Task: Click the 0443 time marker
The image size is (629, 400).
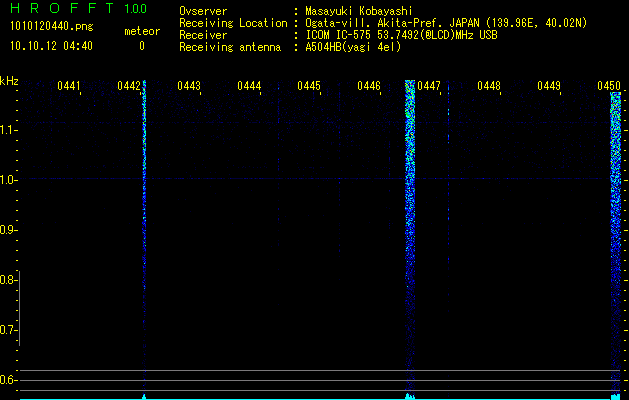Action: [x=189, y=86]
